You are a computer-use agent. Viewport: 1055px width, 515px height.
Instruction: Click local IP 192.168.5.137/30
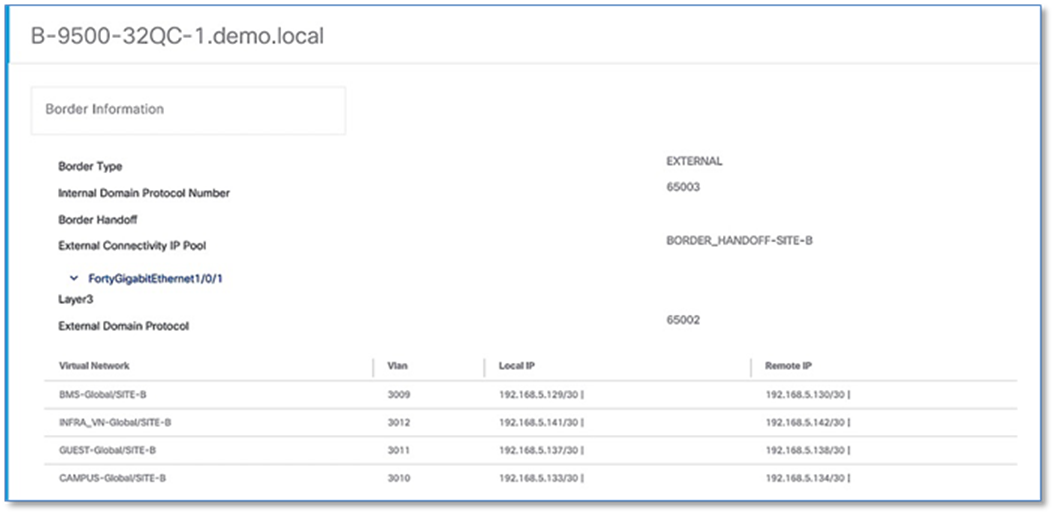pos(538,450)
